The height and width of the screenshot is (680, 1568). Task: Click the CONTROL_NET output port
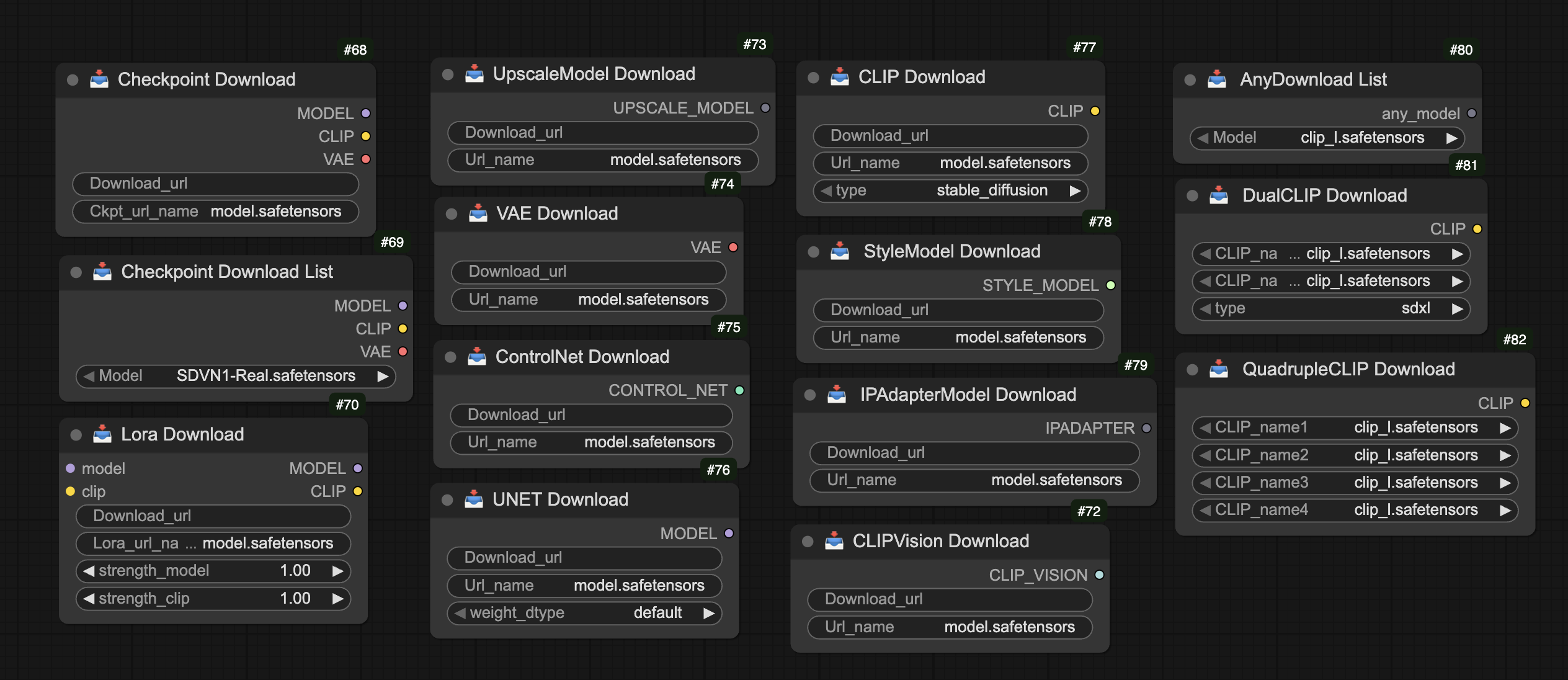[739, 390]
